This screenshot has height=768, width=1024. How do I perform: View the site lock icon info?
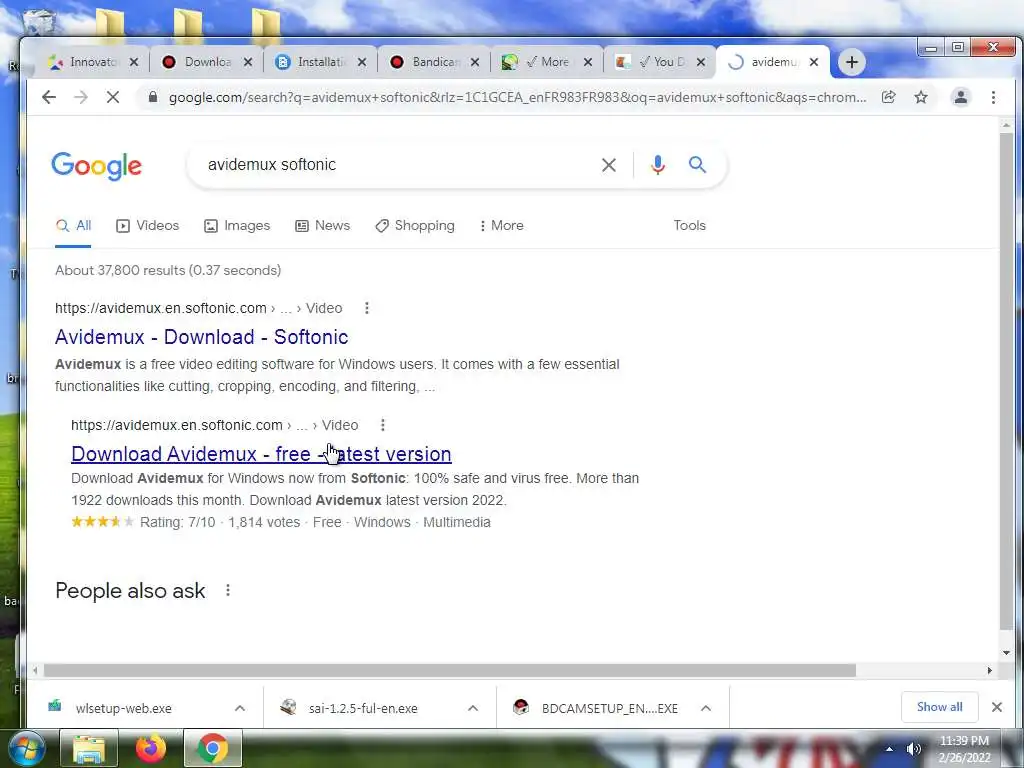pos(153,97)
